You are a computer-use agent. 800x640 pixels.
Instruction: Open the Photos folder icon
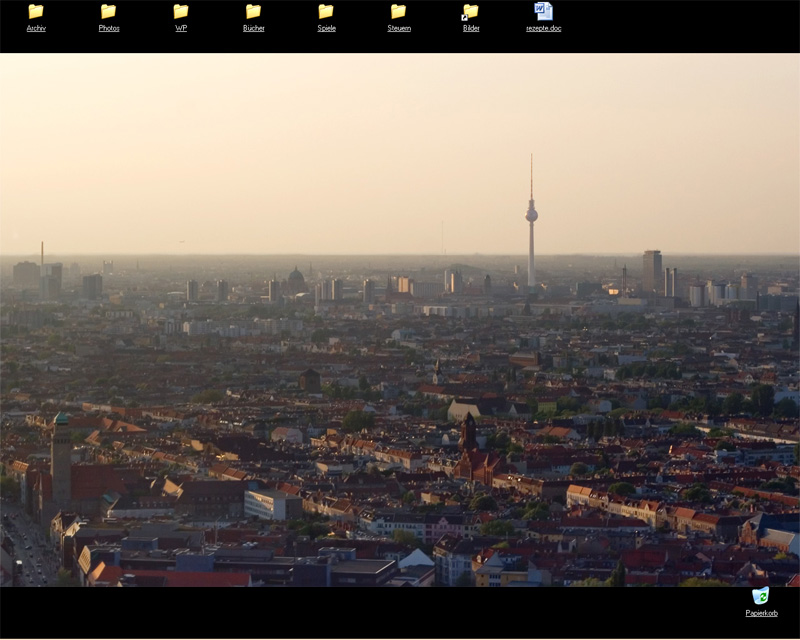pyautogui.click(x=108, y=11)
